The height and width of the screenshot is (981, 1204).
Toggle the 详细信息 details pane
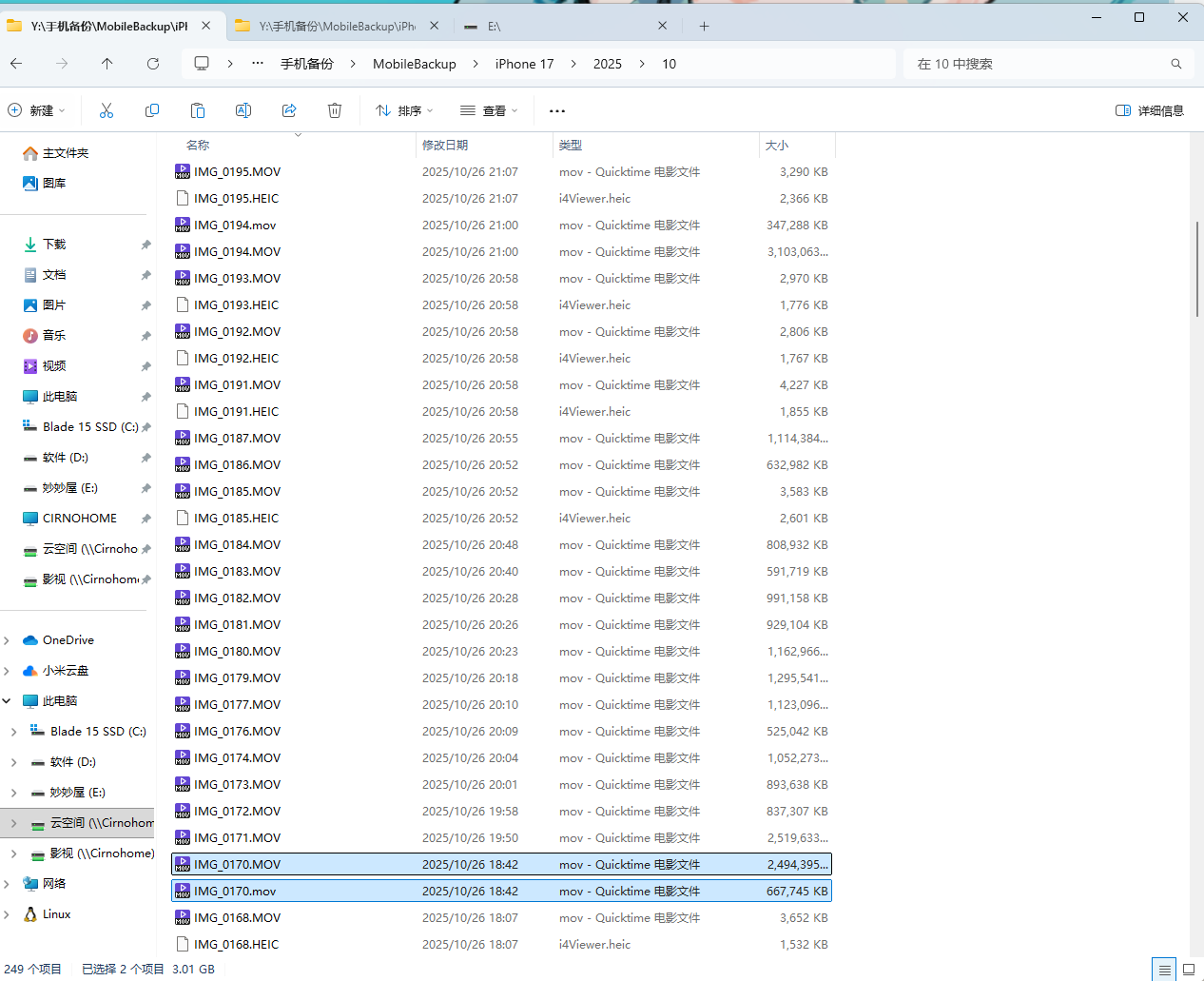click(1150, 110)
